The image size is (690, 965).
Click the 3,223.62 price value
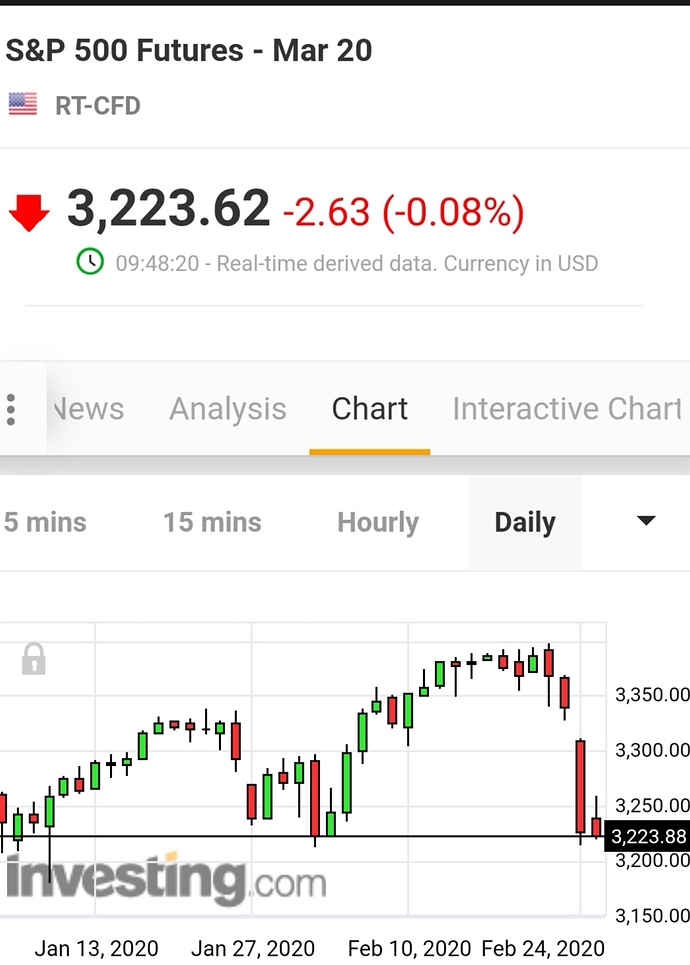(168, 209)
